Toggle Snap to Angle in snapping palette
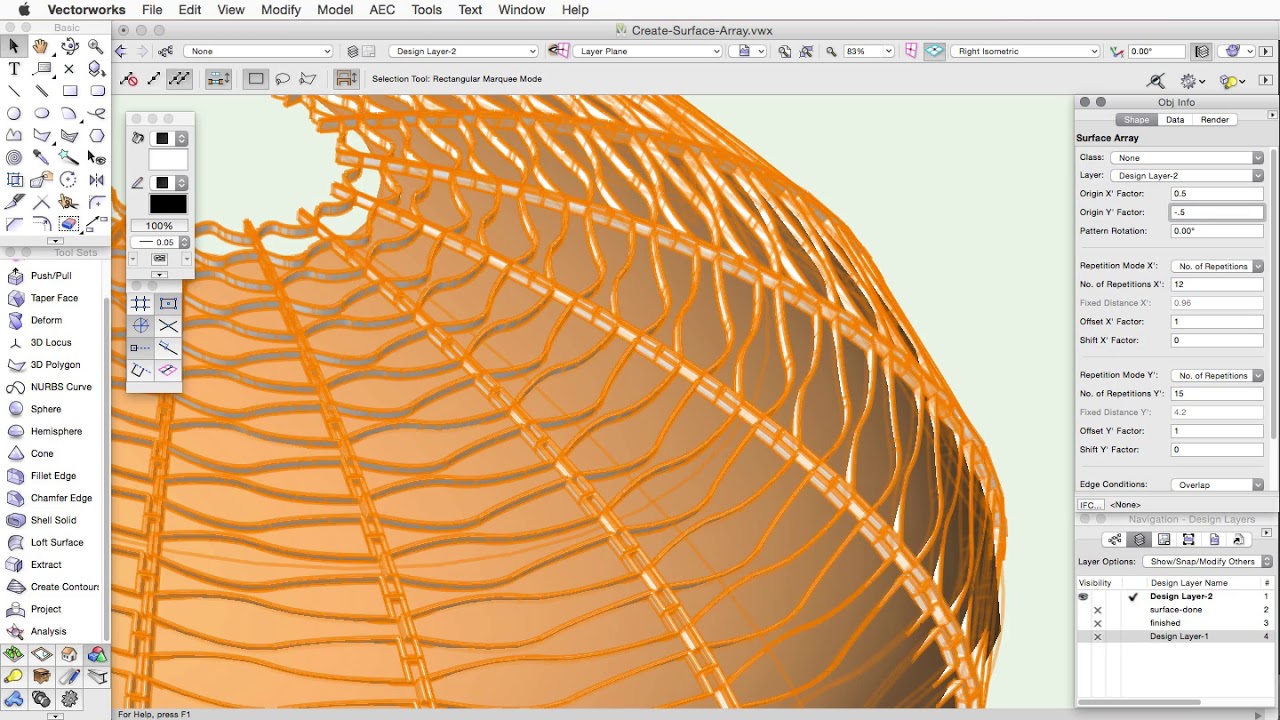The image size is (1280, 720). tap(141, 326)
